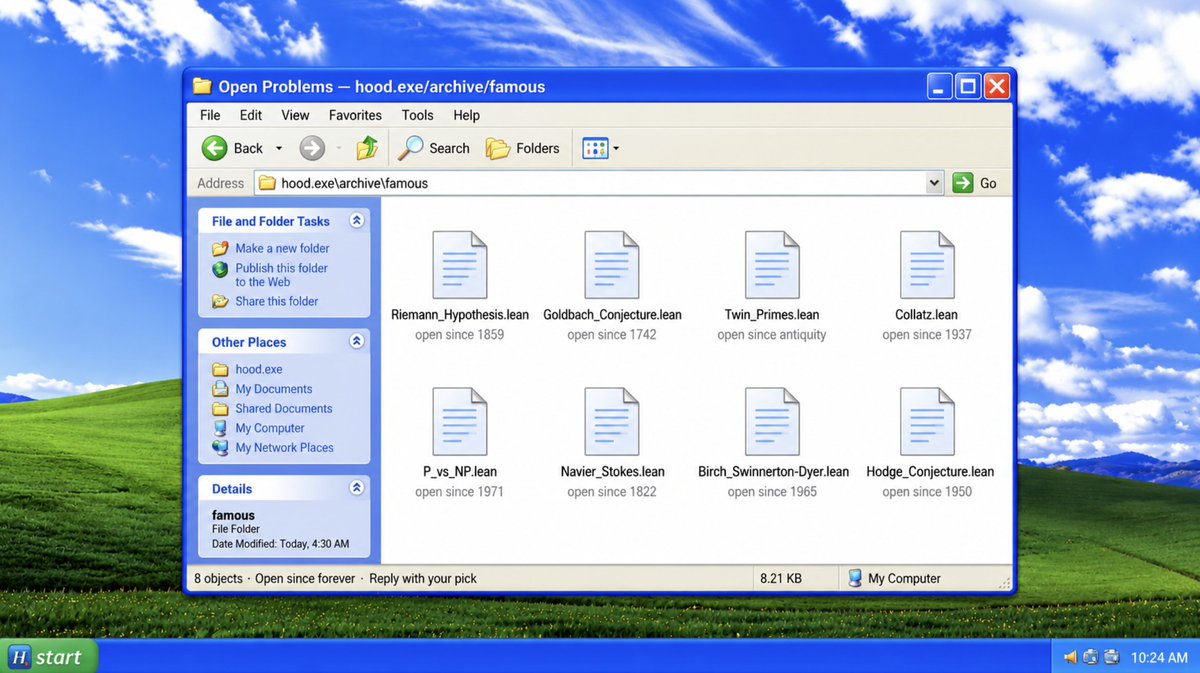Pick the Hodge_Conjecture.lean file icon

coord(927,422)
